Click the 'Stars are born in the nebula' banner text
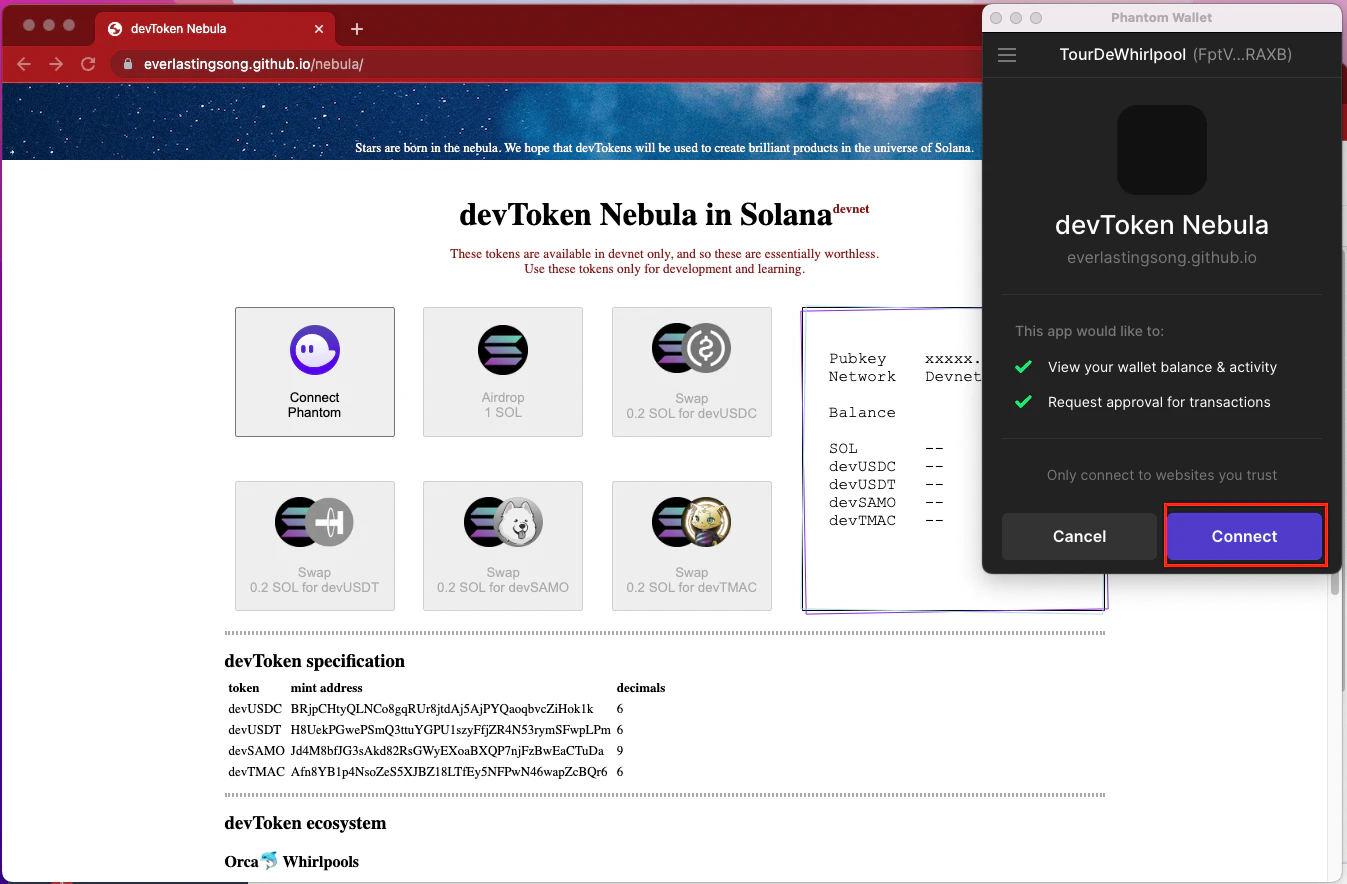 664,148
